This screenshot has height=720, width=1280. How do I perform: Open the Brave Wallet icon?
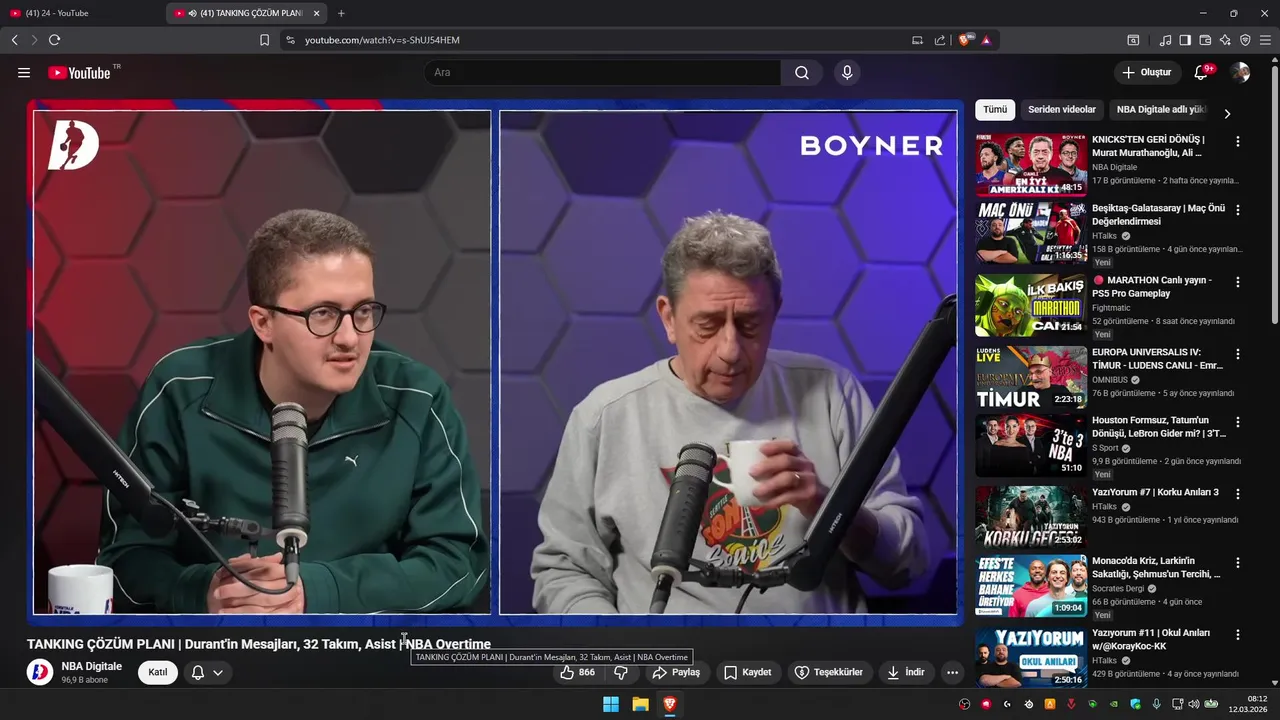(x=1205, y=40)
